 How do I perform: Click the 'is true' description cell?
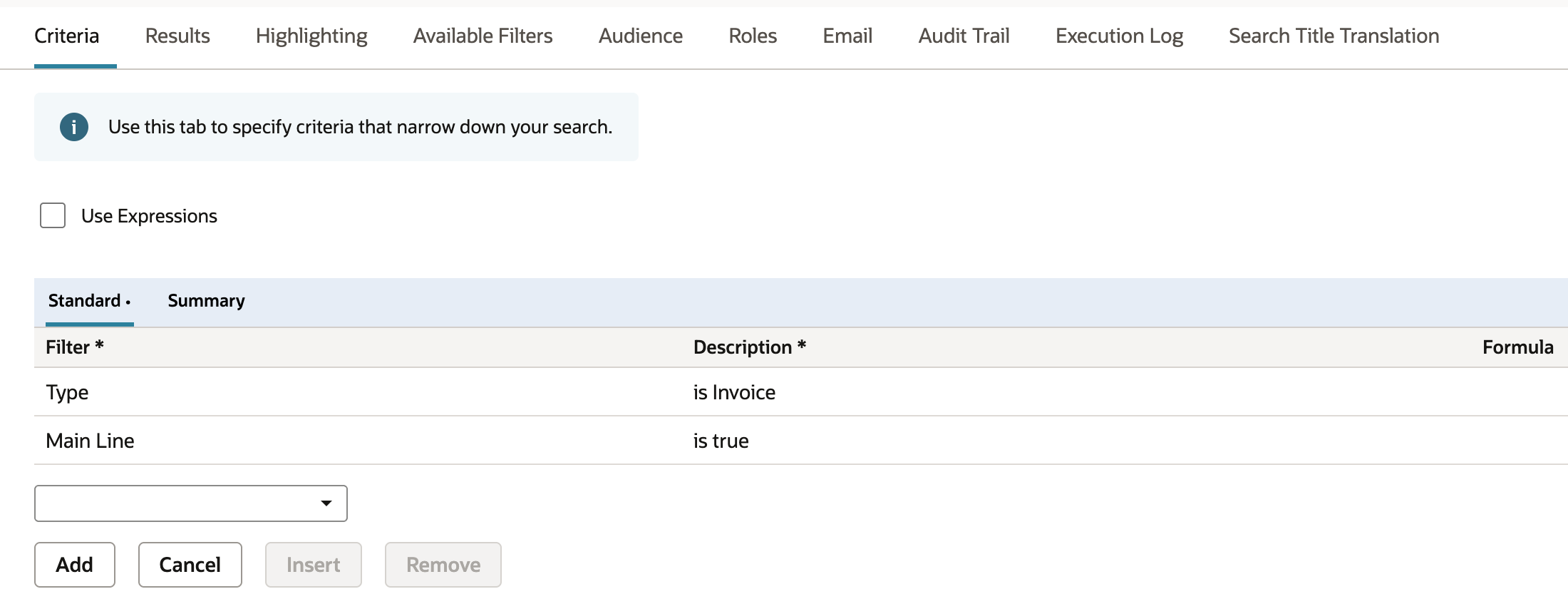point(721,441)
